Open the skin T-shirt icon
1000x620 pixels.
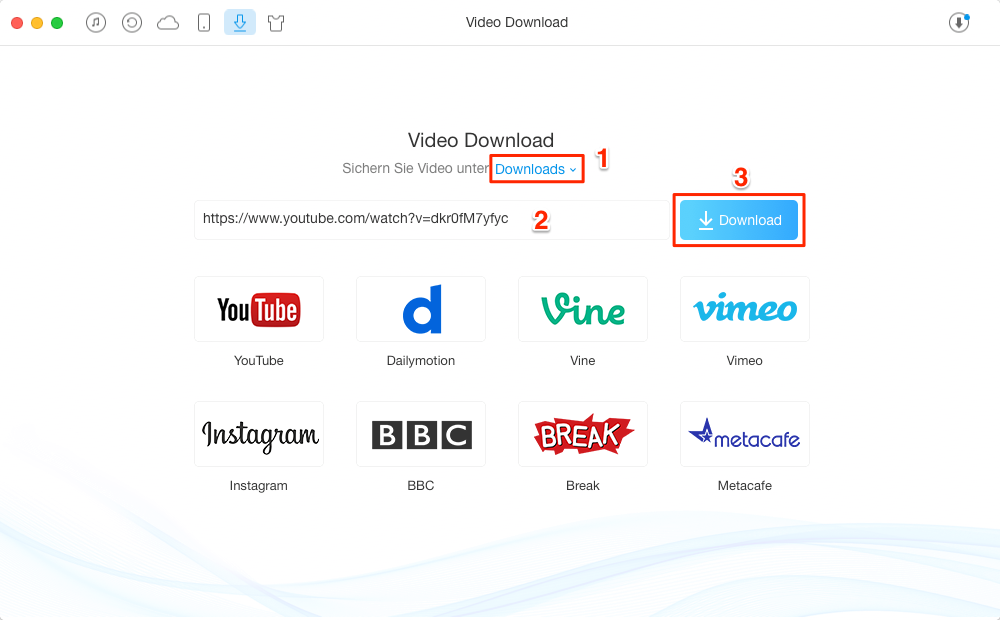tap(276, 24)
